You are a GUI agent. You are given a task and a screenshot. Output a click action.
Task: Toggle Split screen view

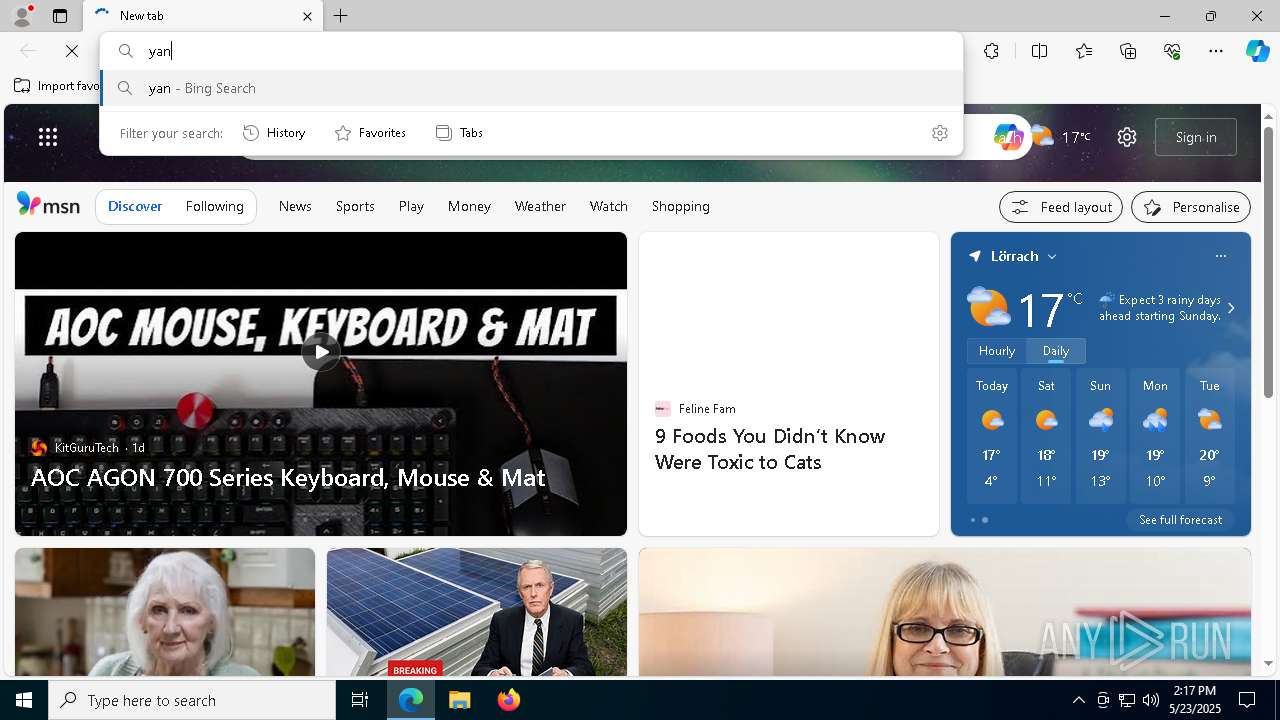tap(1039, 51)
